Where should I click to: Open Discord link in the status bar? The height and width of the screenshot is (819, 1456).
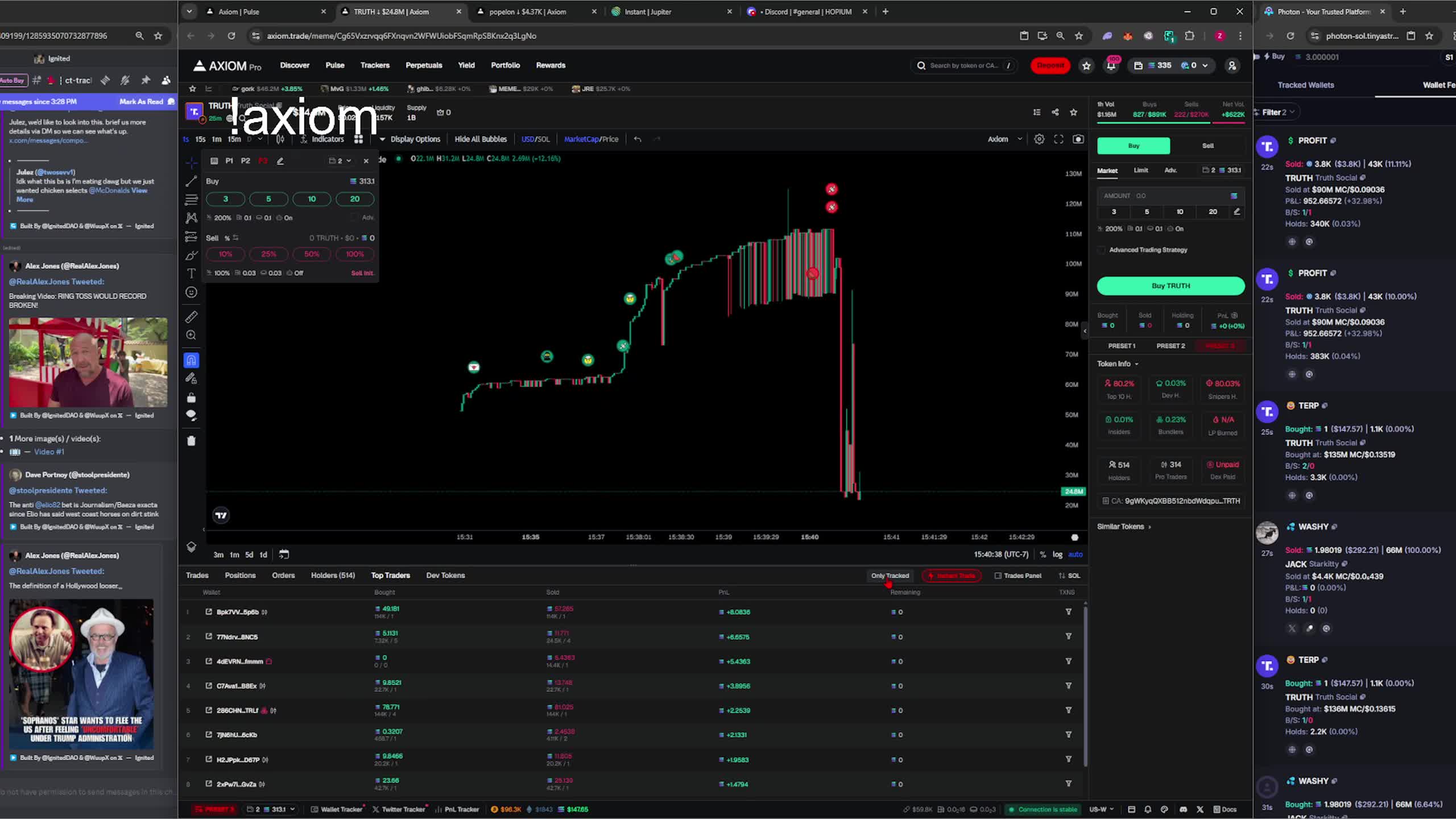click(x=1183, y=809)
